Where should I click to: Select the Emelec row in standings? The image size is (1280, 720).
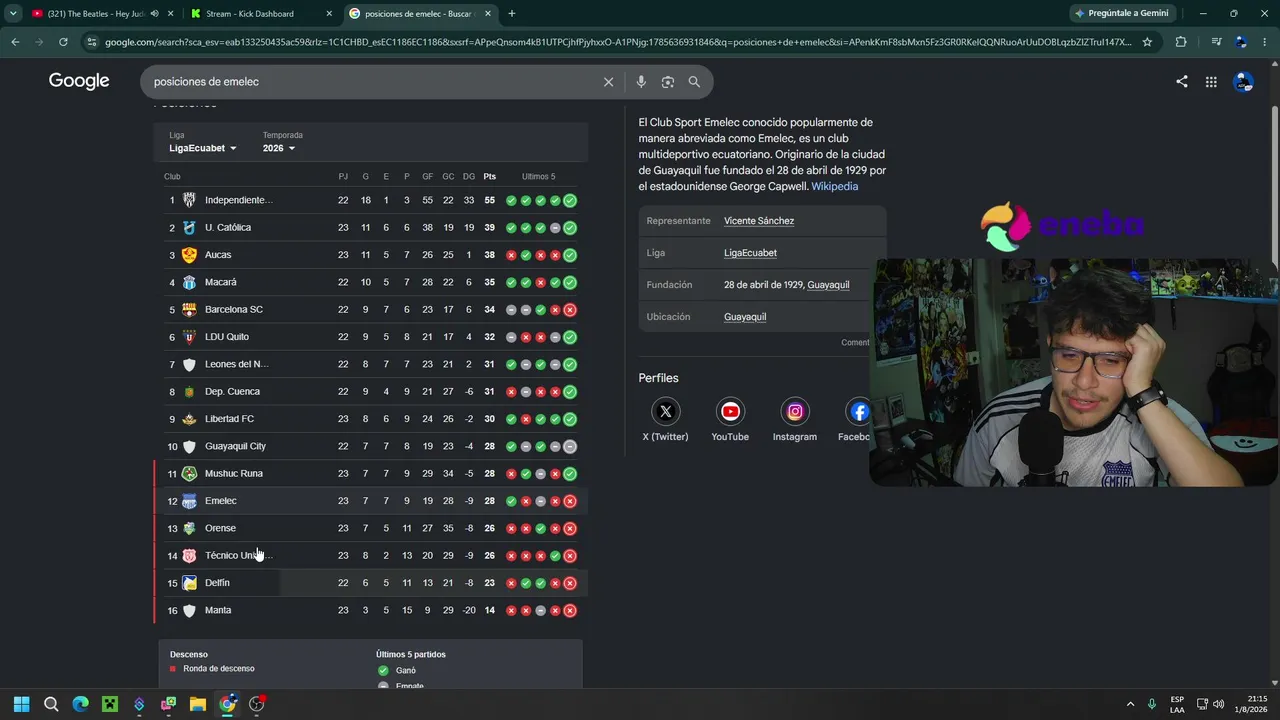point(371,501)
